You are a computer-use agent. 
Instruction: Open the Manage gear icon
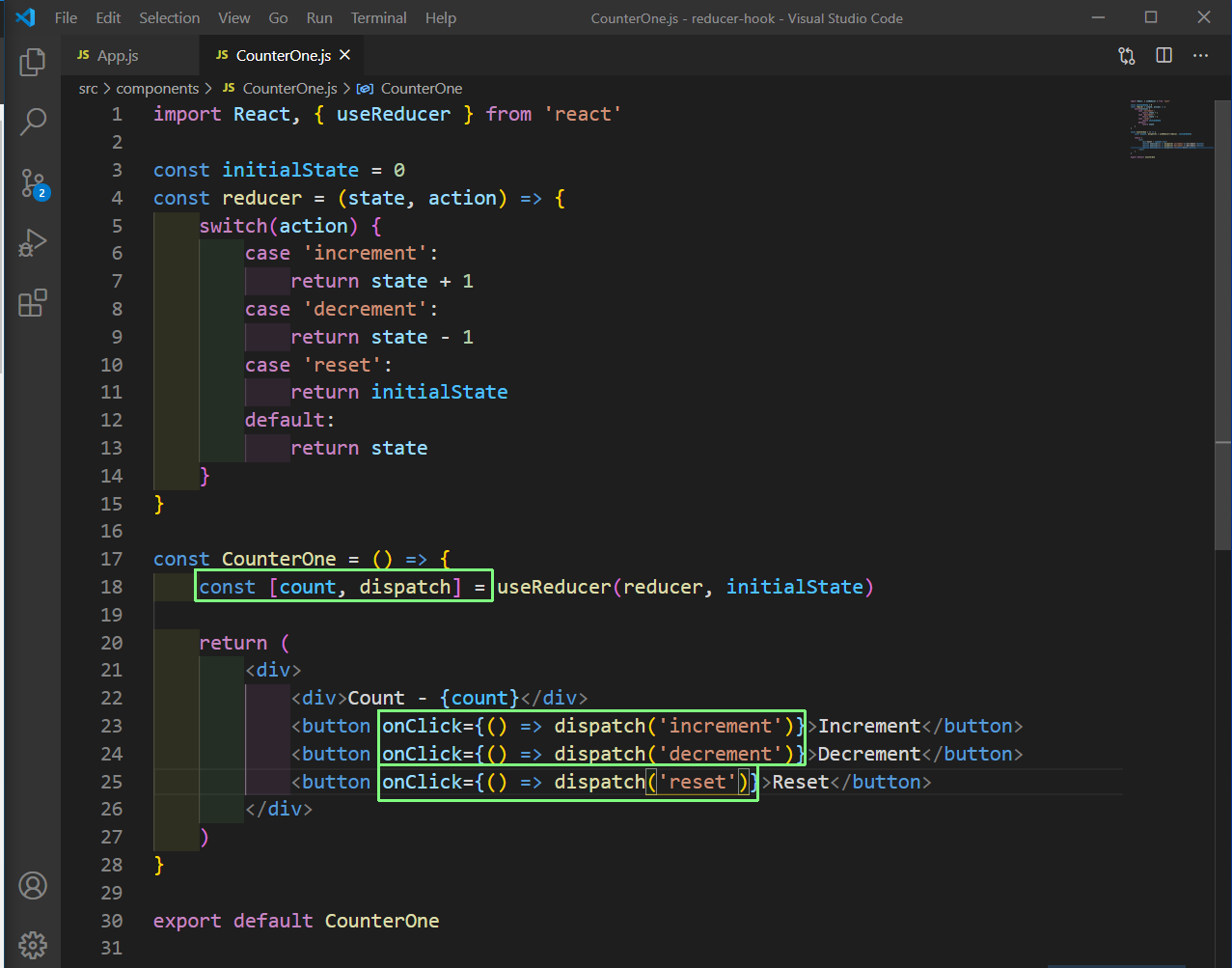tap(33, 944)
